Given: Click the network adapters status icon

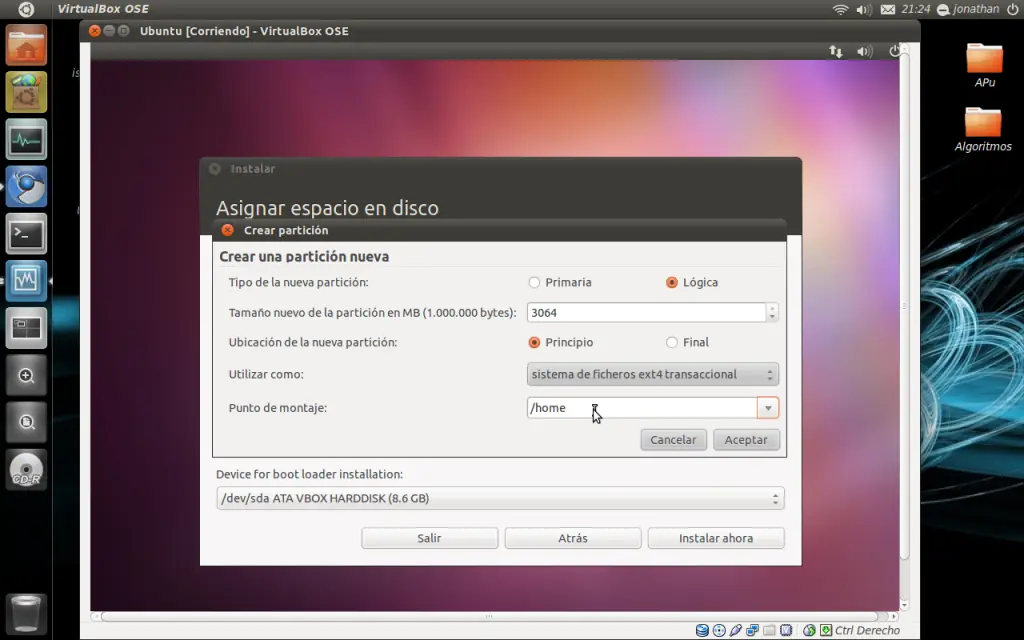Looking at the screenshot, I should [x=752, y=630].
